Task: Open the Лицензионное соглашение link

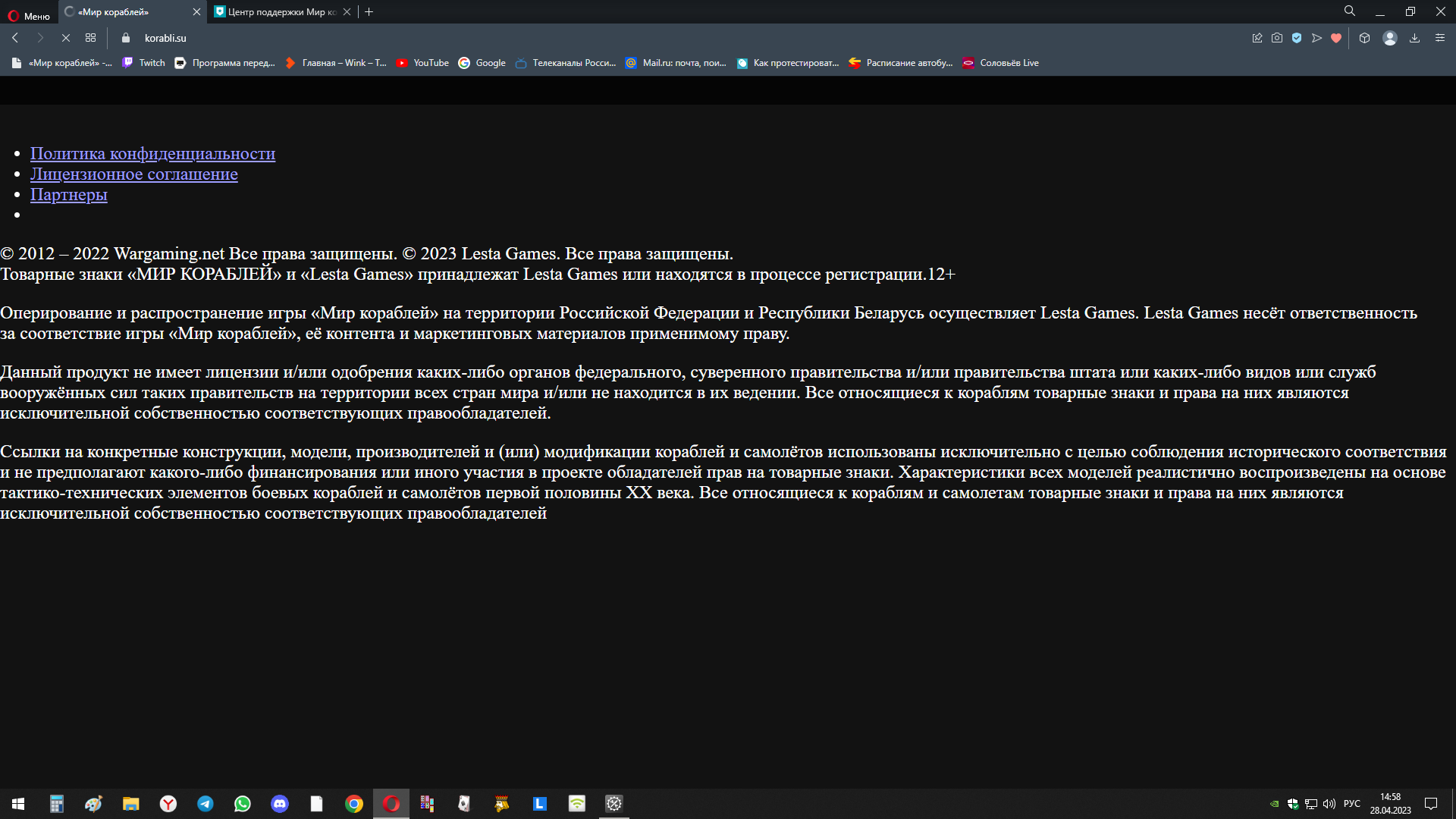Action: tap(133, 174)
